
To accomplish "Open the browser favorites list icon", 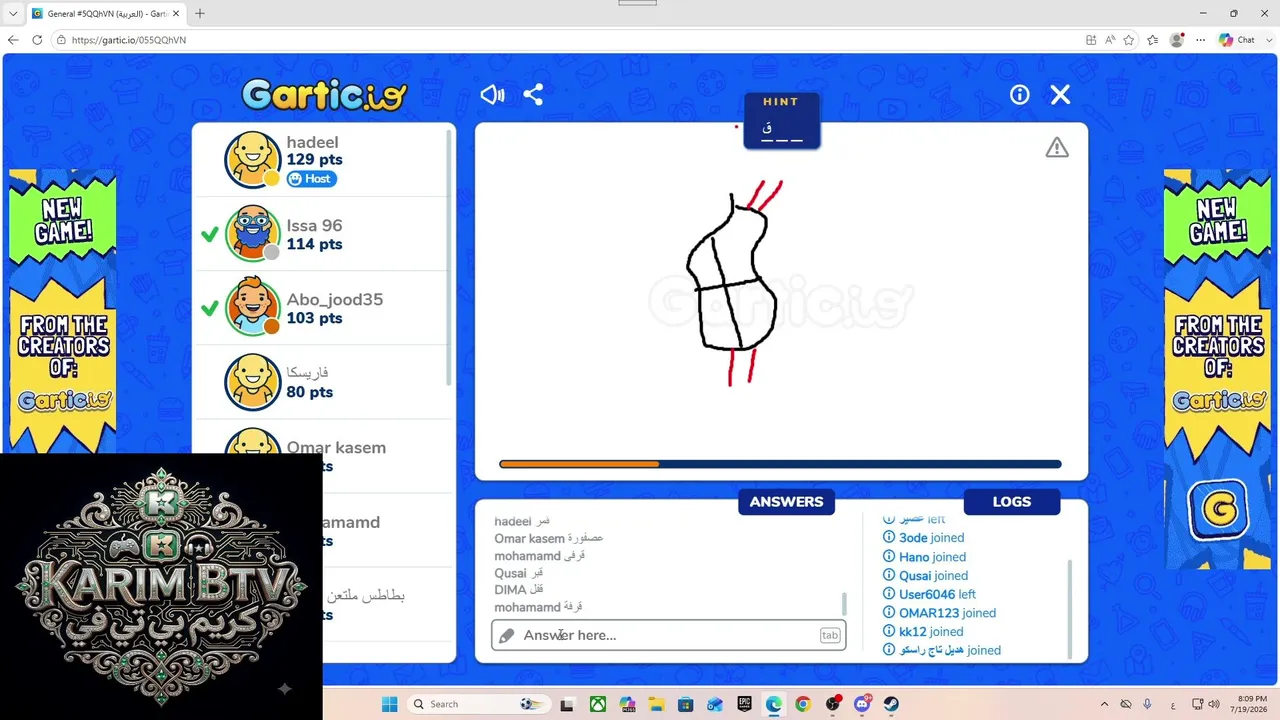I will (x=1153, y=40).
